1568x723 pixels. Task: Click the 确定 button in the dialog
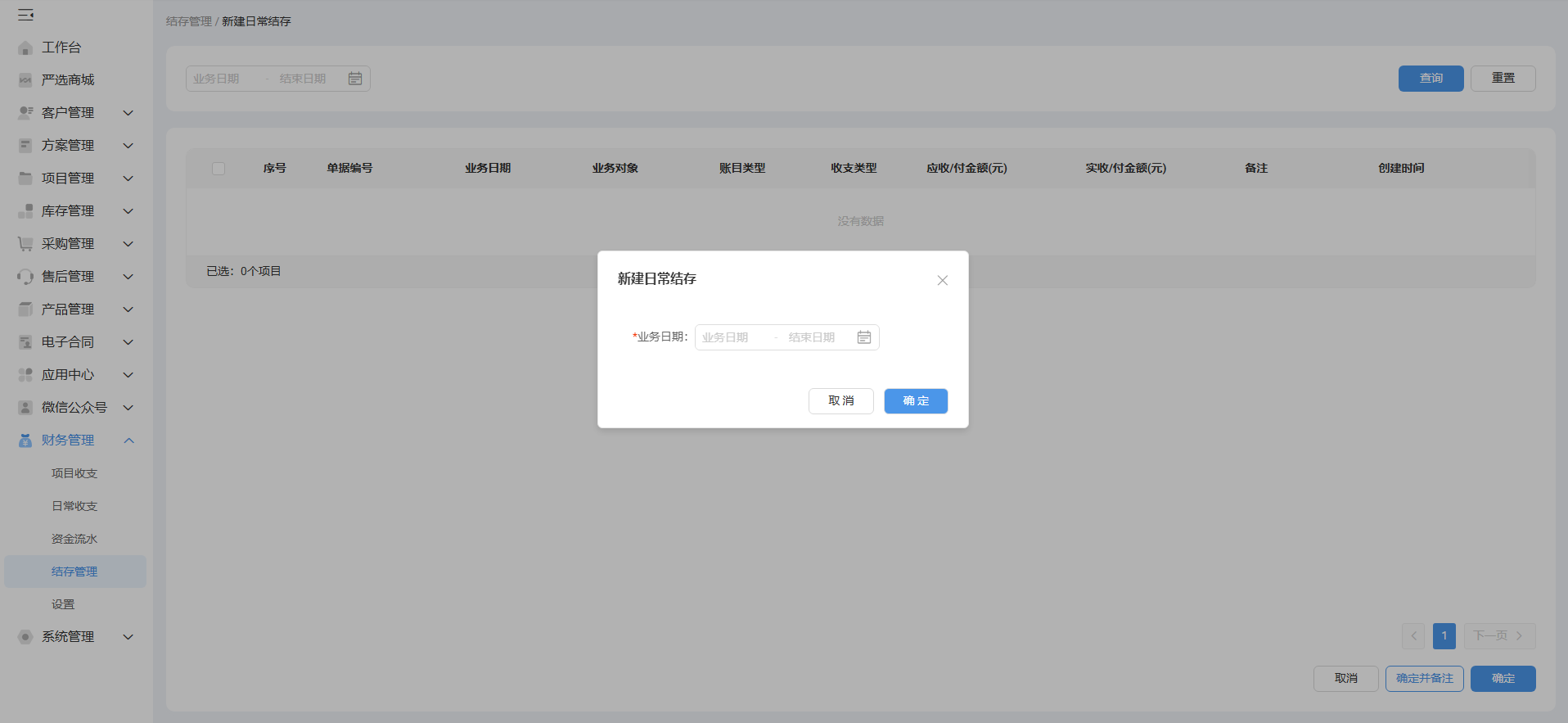coord(916,401)
